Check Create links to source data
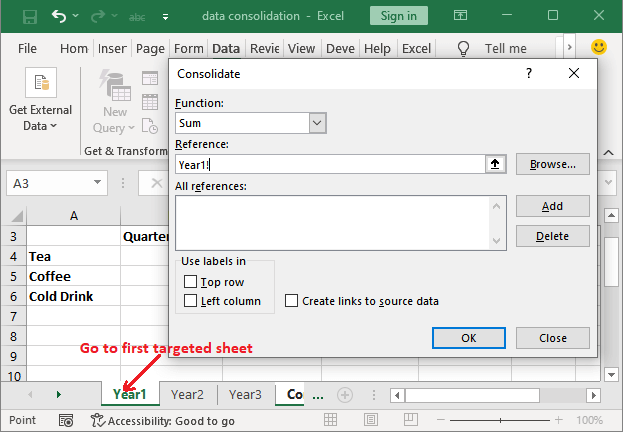Screen dimensions: 623x432 [x=291, y=301]
